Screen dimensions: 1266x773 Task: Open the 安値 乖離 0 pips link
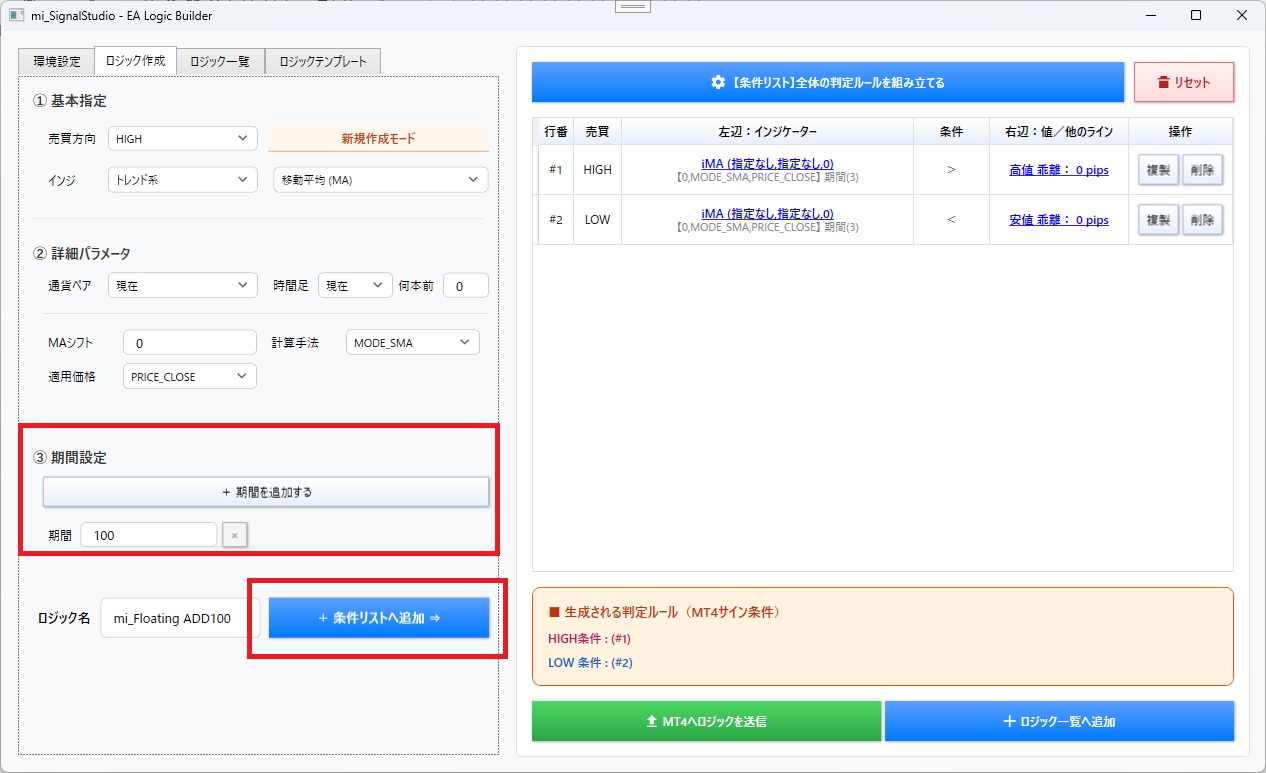[1059, 220]
